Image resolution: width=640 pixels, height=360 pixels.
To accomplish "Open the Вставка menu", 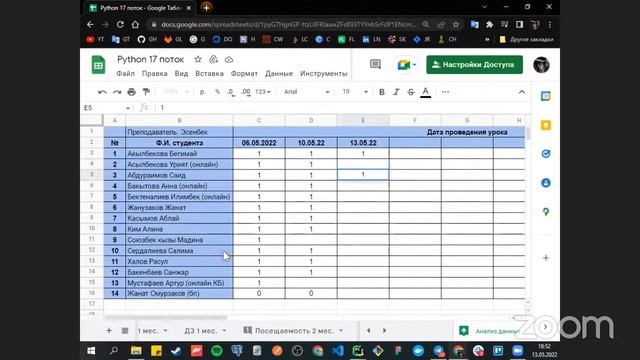I will 209,74.
